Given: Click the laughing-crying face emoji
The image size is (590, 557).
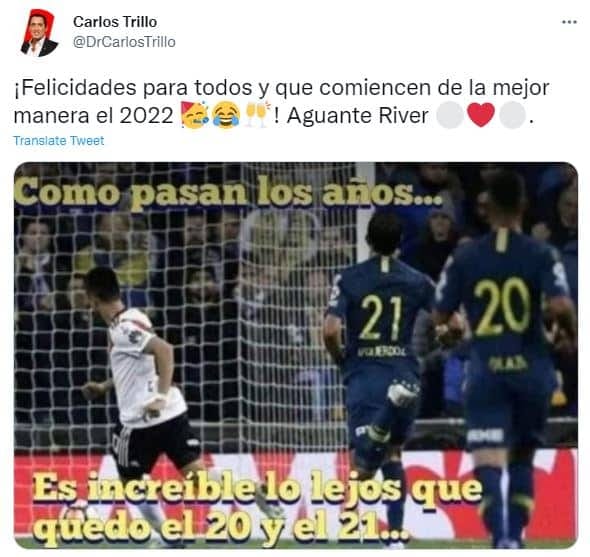Looking at the screenshot, I should (x=226, y=115).
